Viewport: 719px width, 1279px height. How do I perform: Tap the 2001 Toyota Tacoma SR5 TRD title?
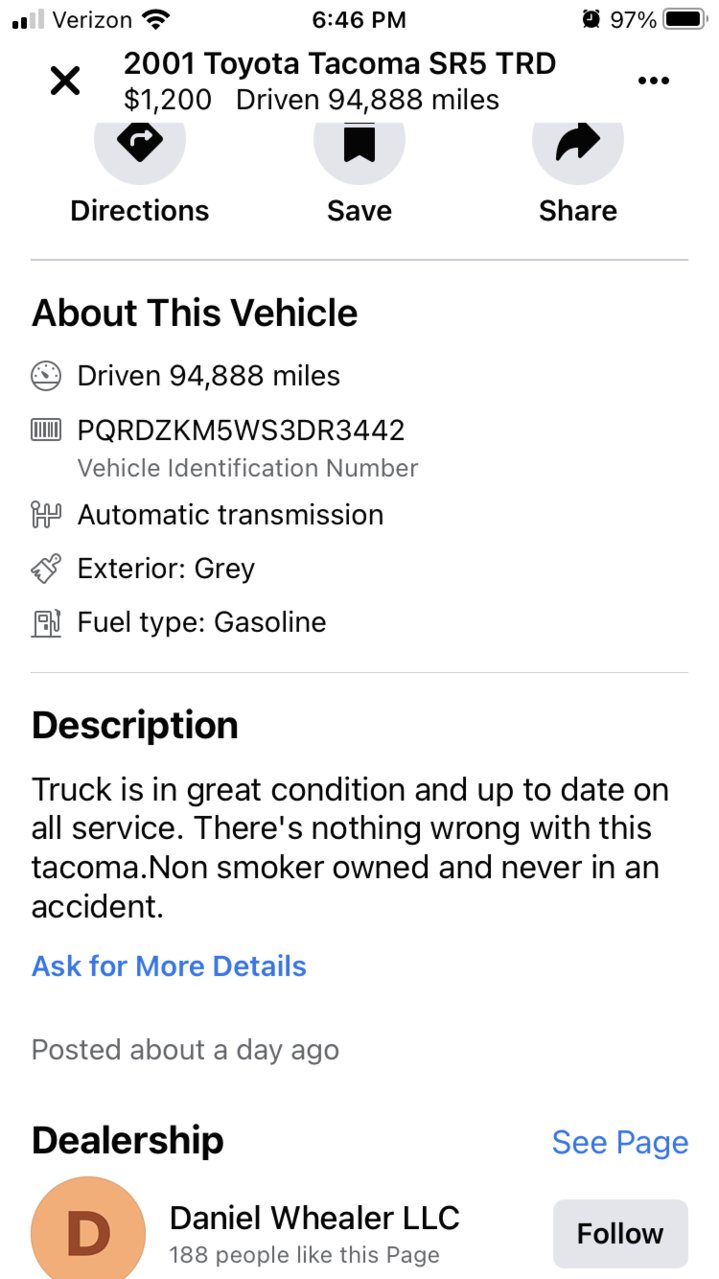340,64
